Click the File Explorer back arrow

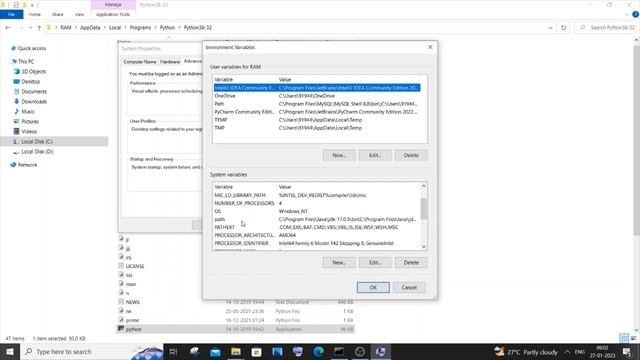click(x=8, y=28)
